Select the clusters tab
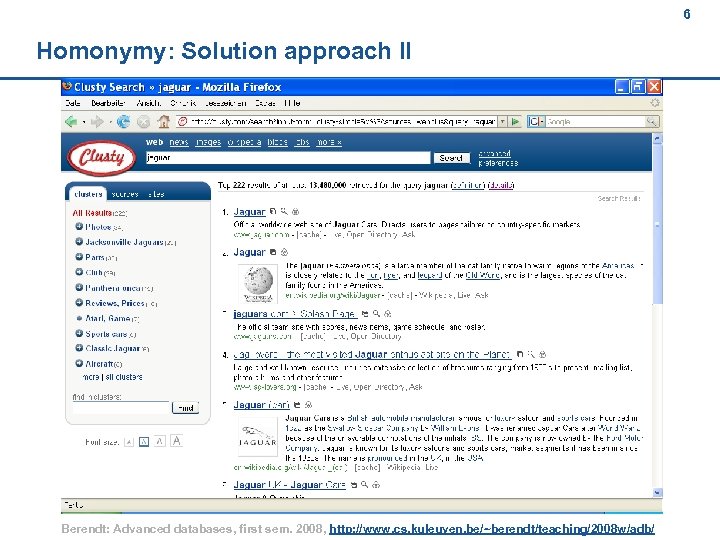The image size is (720, 540). 88,194
